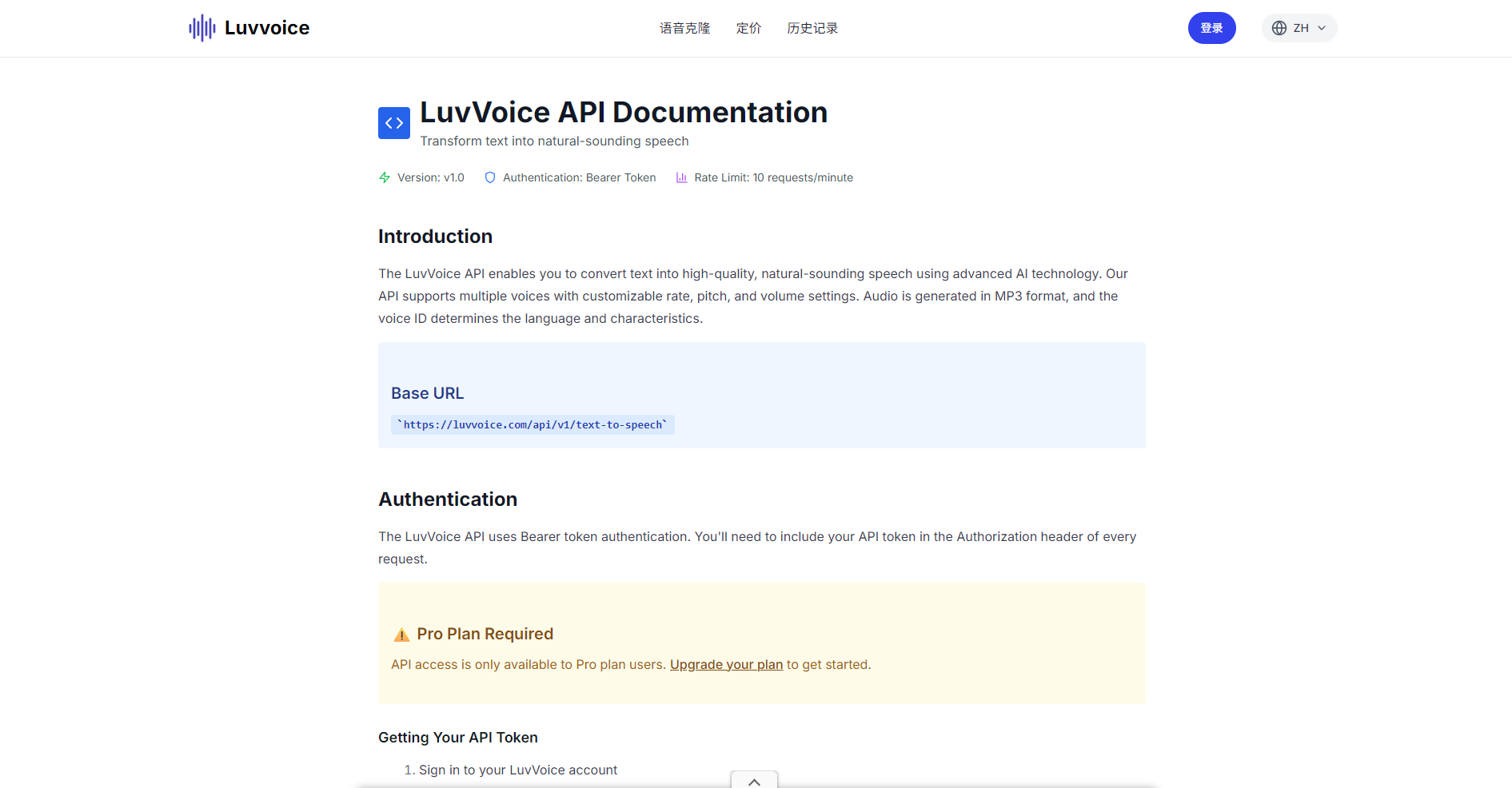Click the Pro Plan Required notice title
Image resolution: width=1512 pixels, height=788 pixels.
485,634
